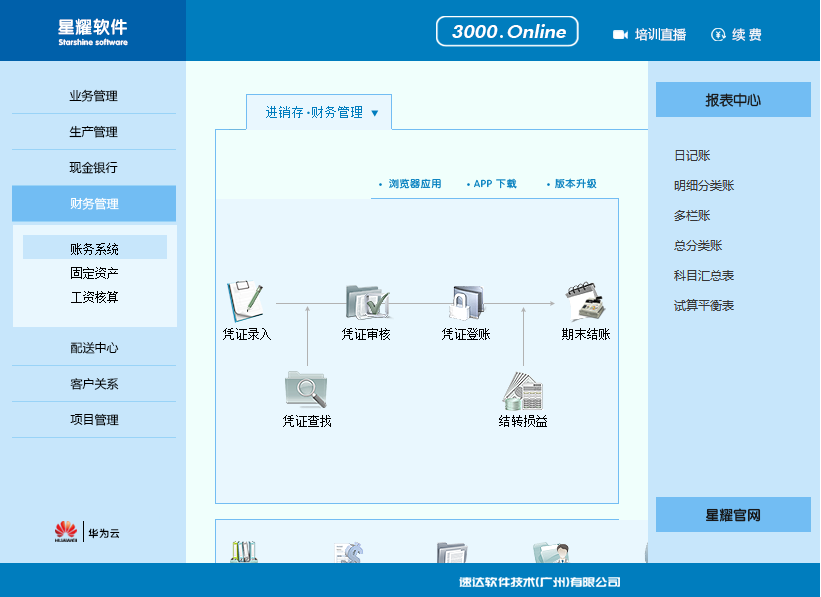The image size is (821, 597).
Task: Open the 多栏账 report
Action: (x=692, y=215)
